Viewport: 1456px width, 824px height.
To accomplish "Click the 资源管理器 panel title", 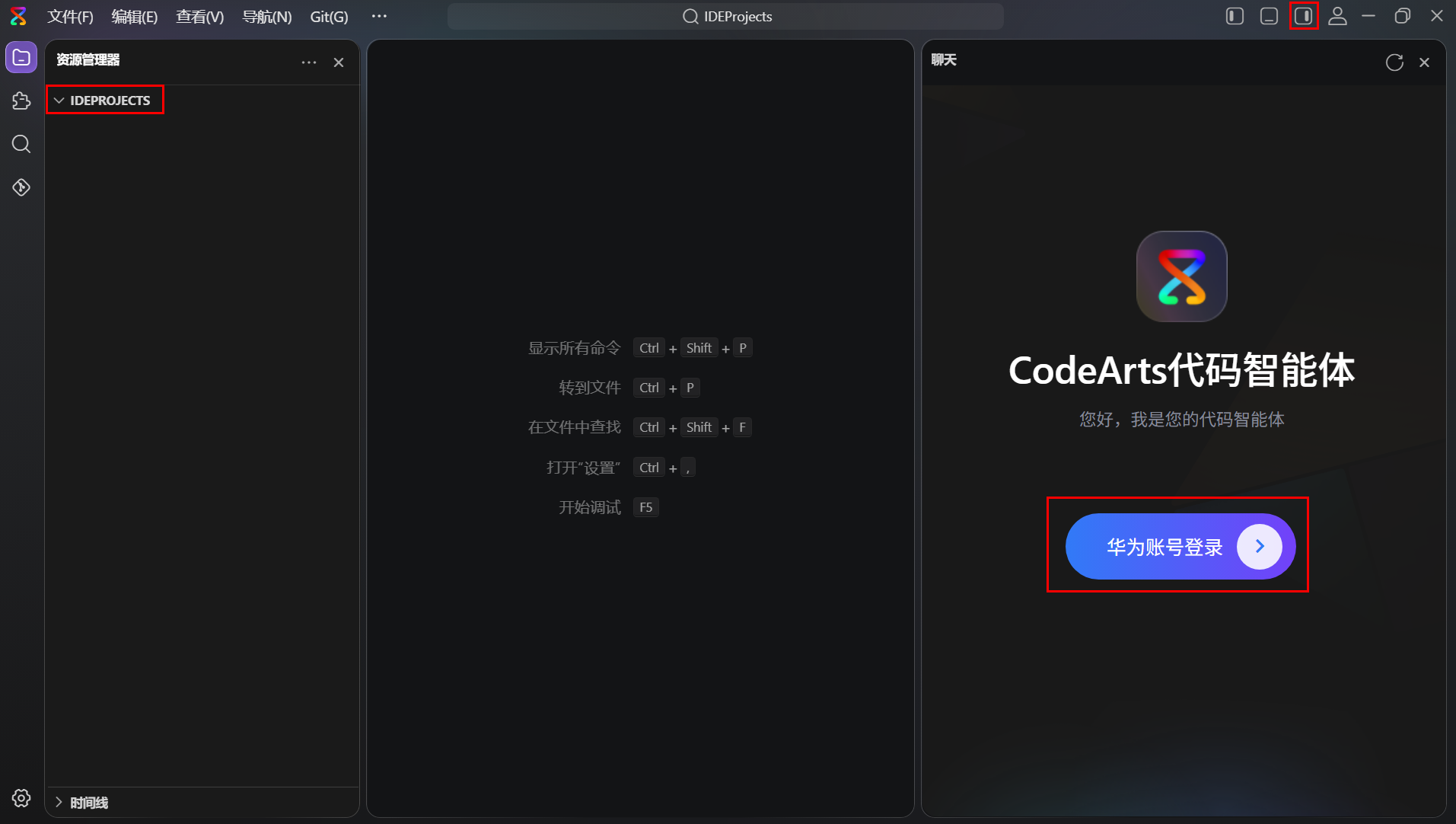I will point(88,59).
